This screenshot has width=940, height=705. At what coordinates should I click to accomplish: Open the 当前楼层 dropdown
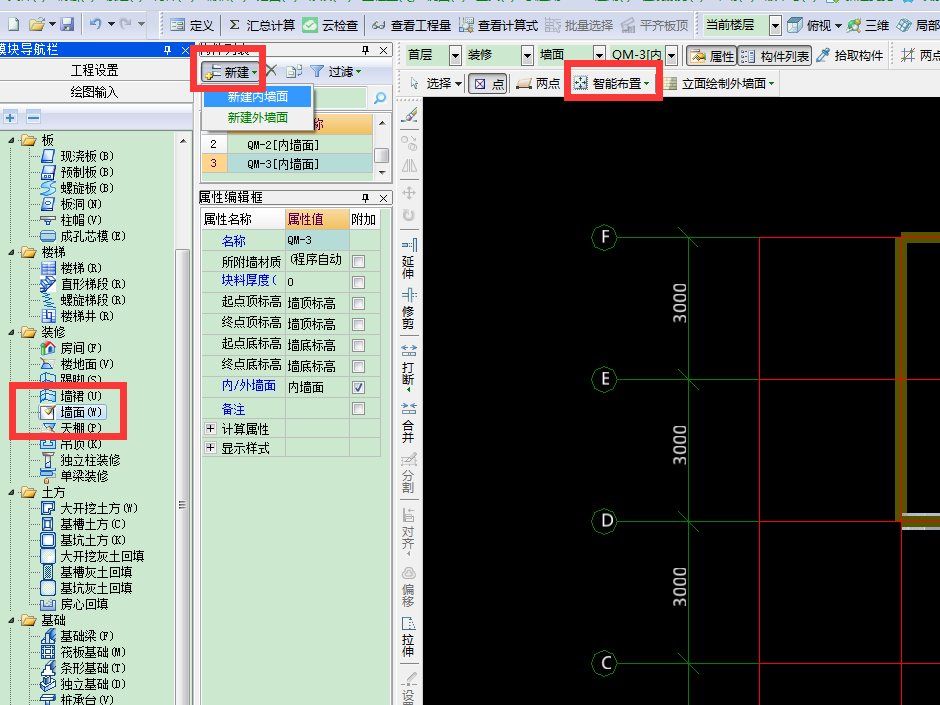pos(775,25)
